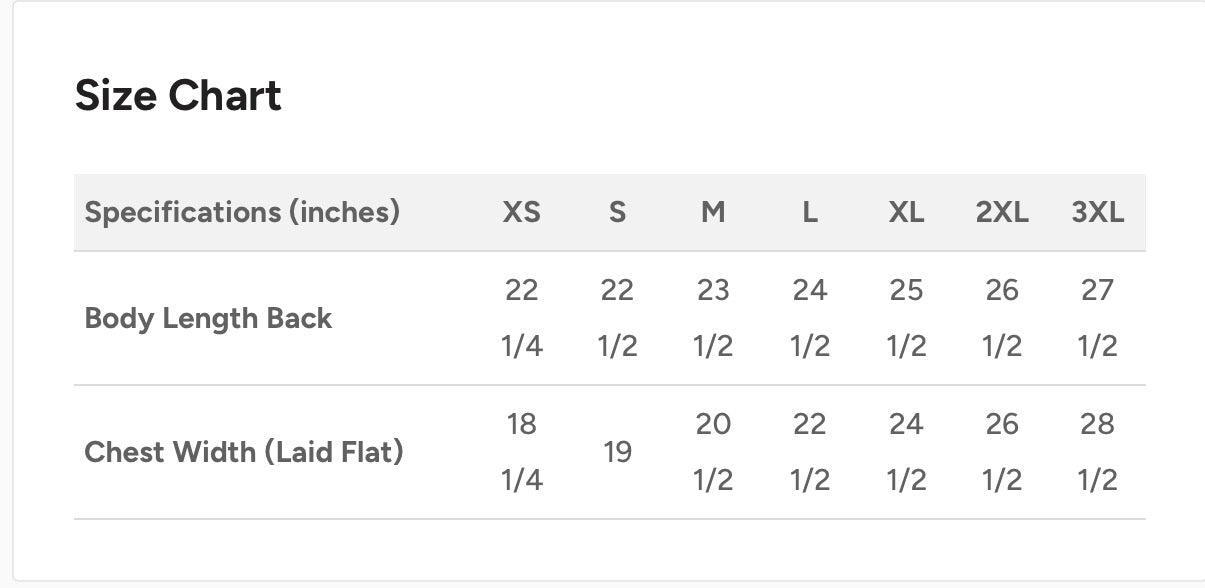Click the XS column header
The height and width of the screenshot is (588, 1205).
coord(521,212)
